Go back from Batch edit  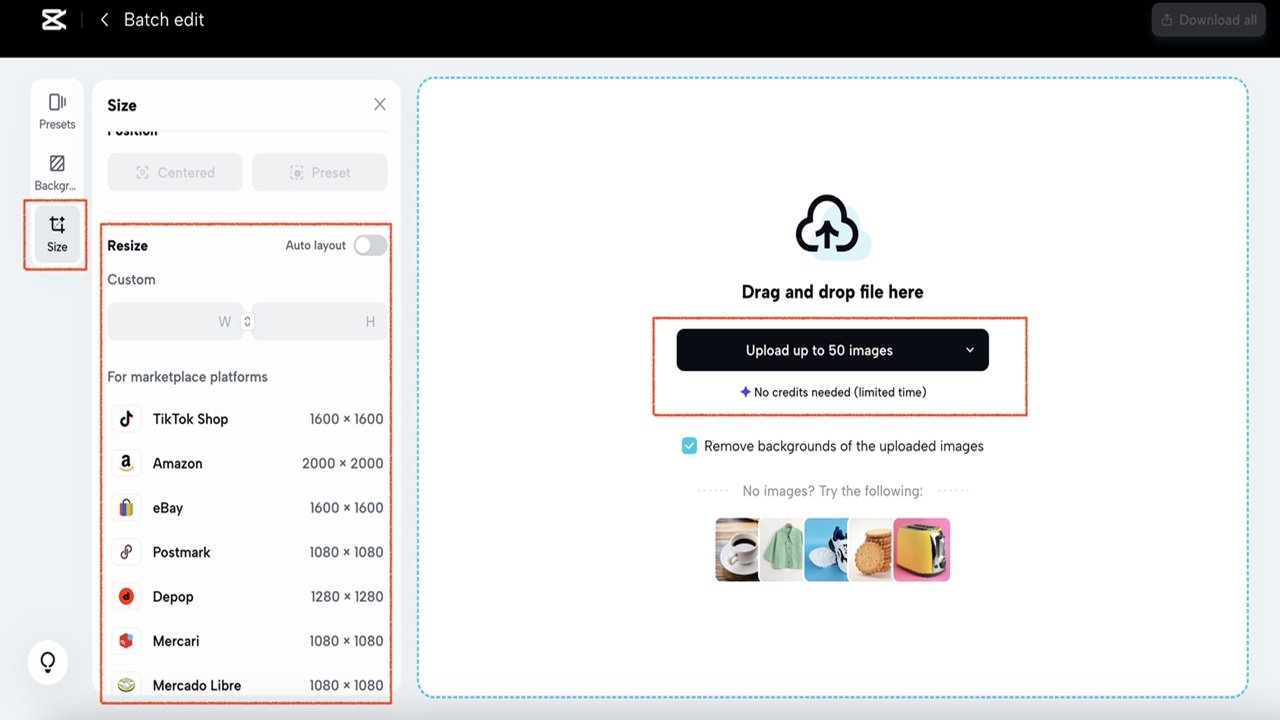pos(103,19)
